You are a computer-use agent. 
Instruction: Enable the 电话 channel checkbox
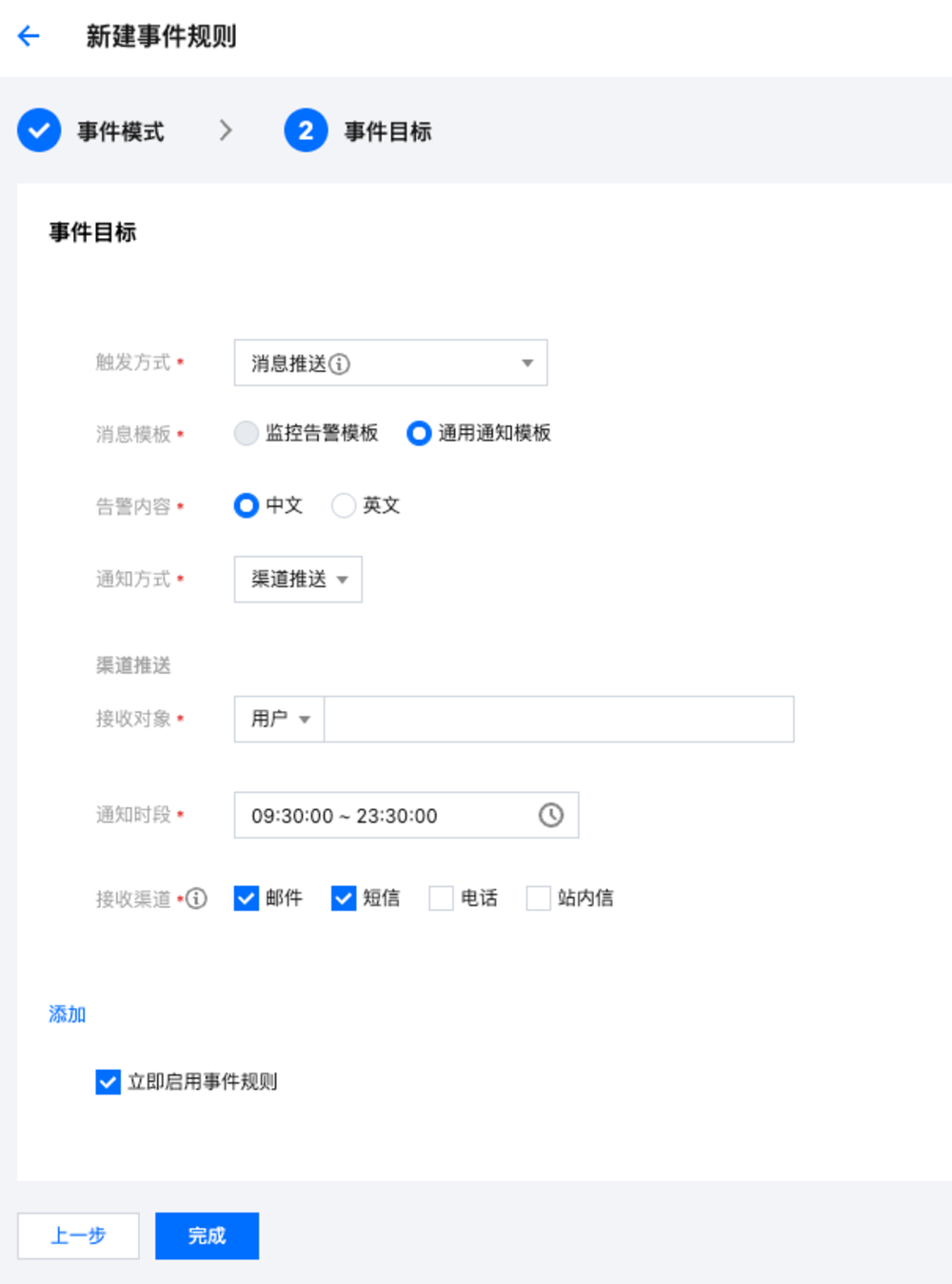[441, 899]
